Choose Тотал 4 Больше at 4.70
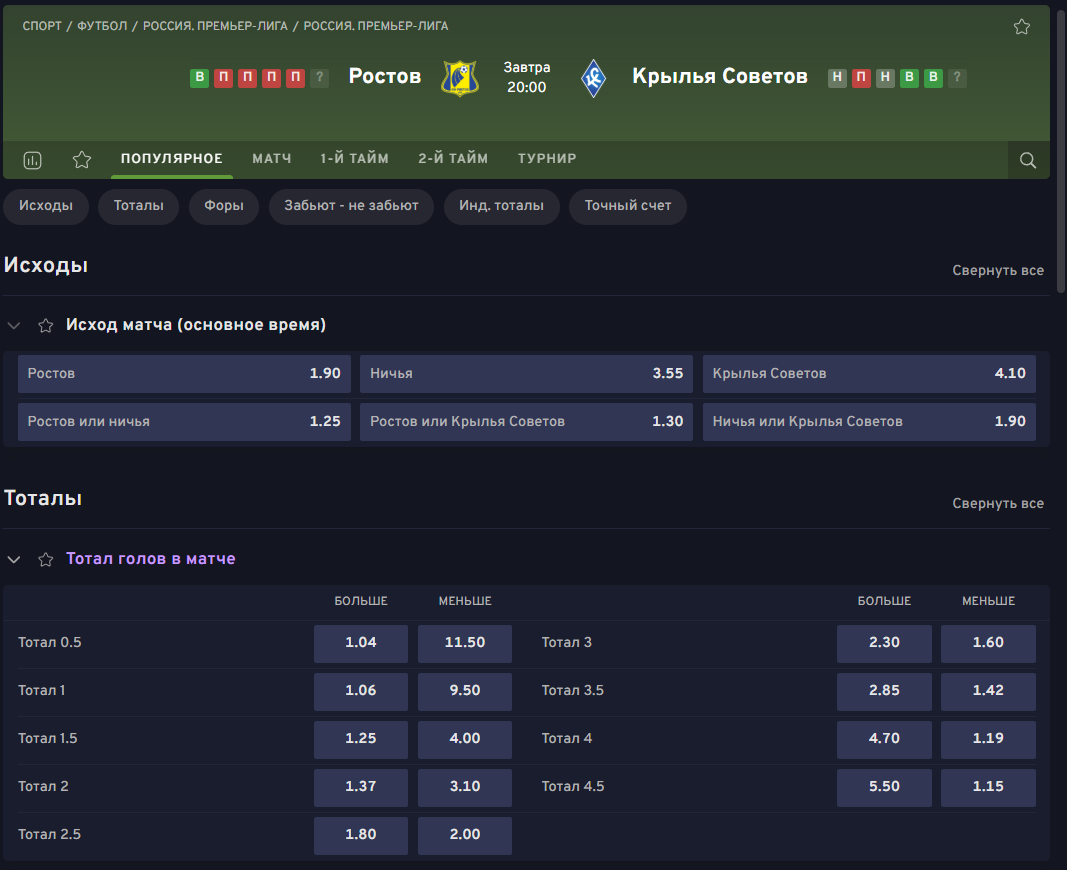 884,739
